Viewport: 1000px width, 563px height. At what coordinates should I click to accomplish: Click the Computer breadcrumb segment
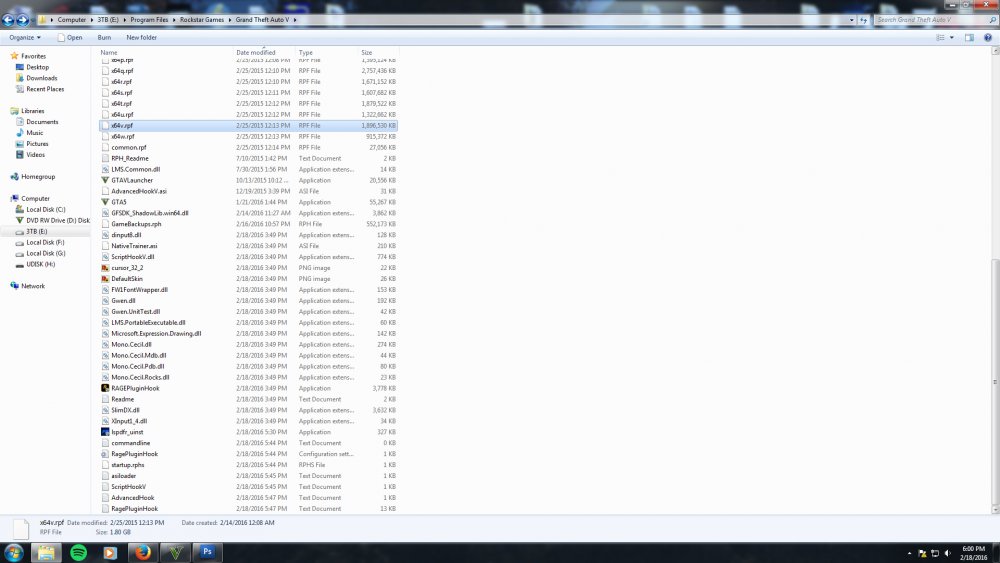pos(71,20)
